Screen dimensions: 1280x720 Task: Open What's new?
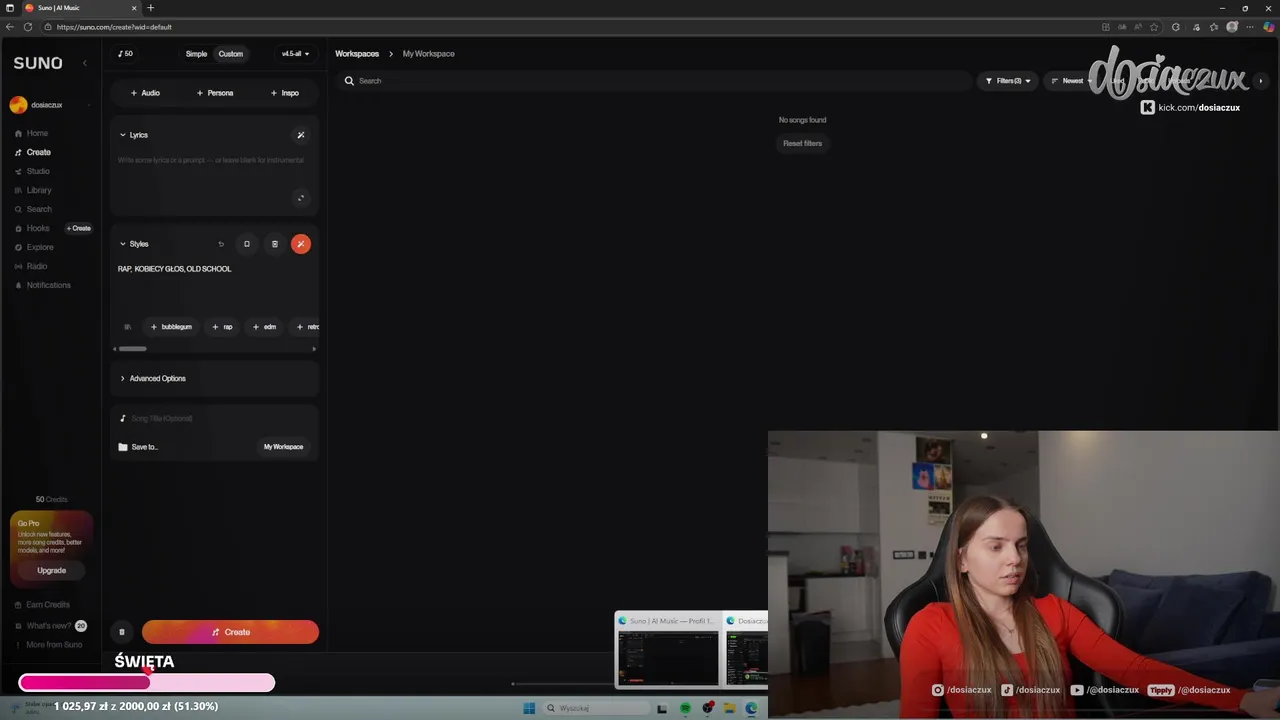pyautogui.click(x=50, y=626)
